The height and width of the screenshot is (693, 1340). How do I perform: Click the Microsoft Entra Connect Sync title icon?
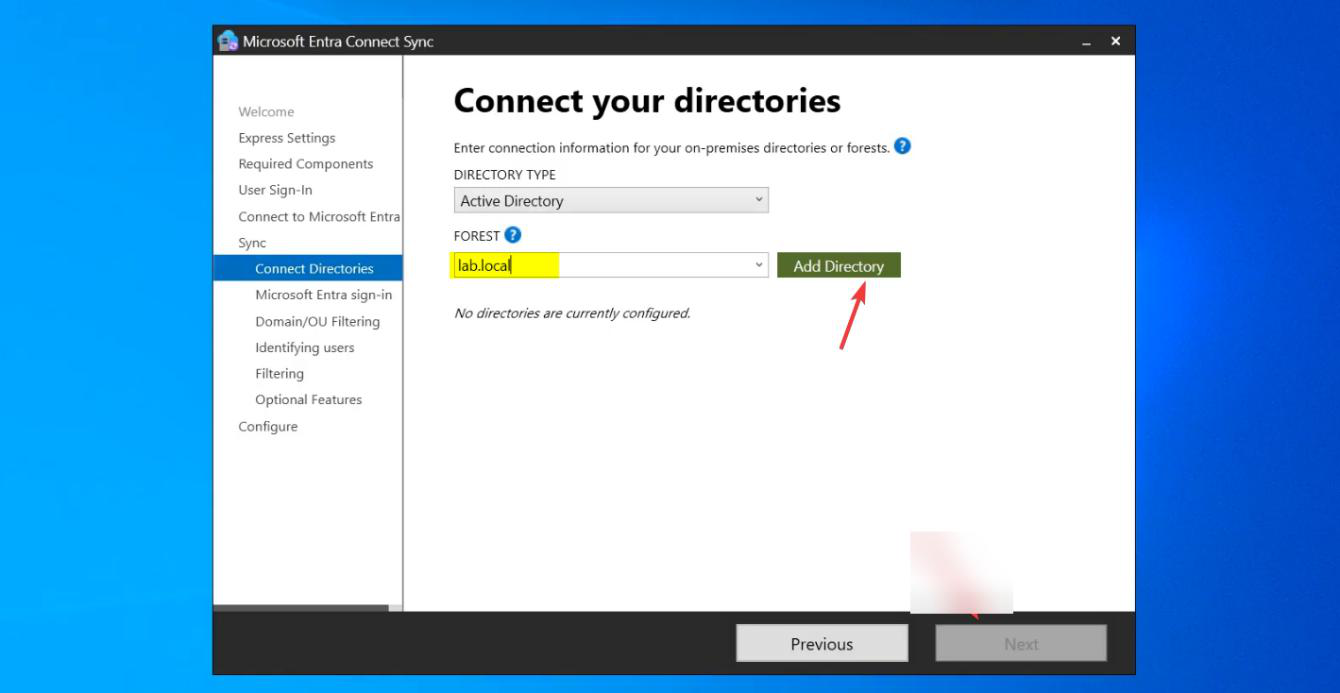(x=227, y=41)
